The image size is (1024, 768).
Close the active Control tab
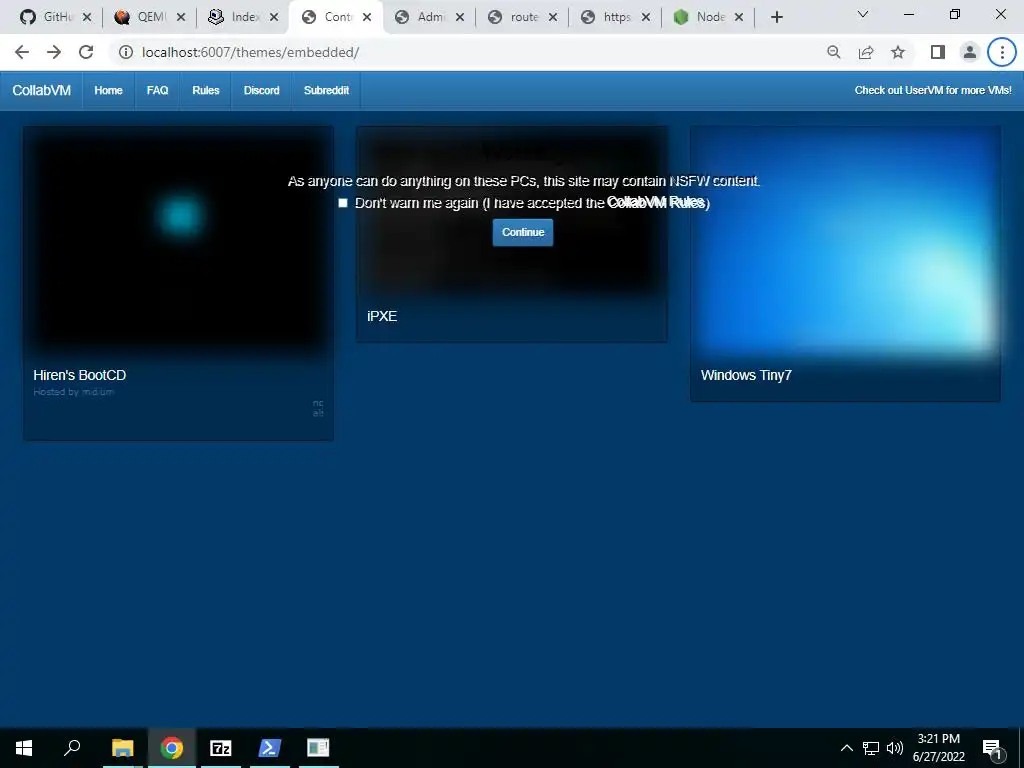coord(367,18)
